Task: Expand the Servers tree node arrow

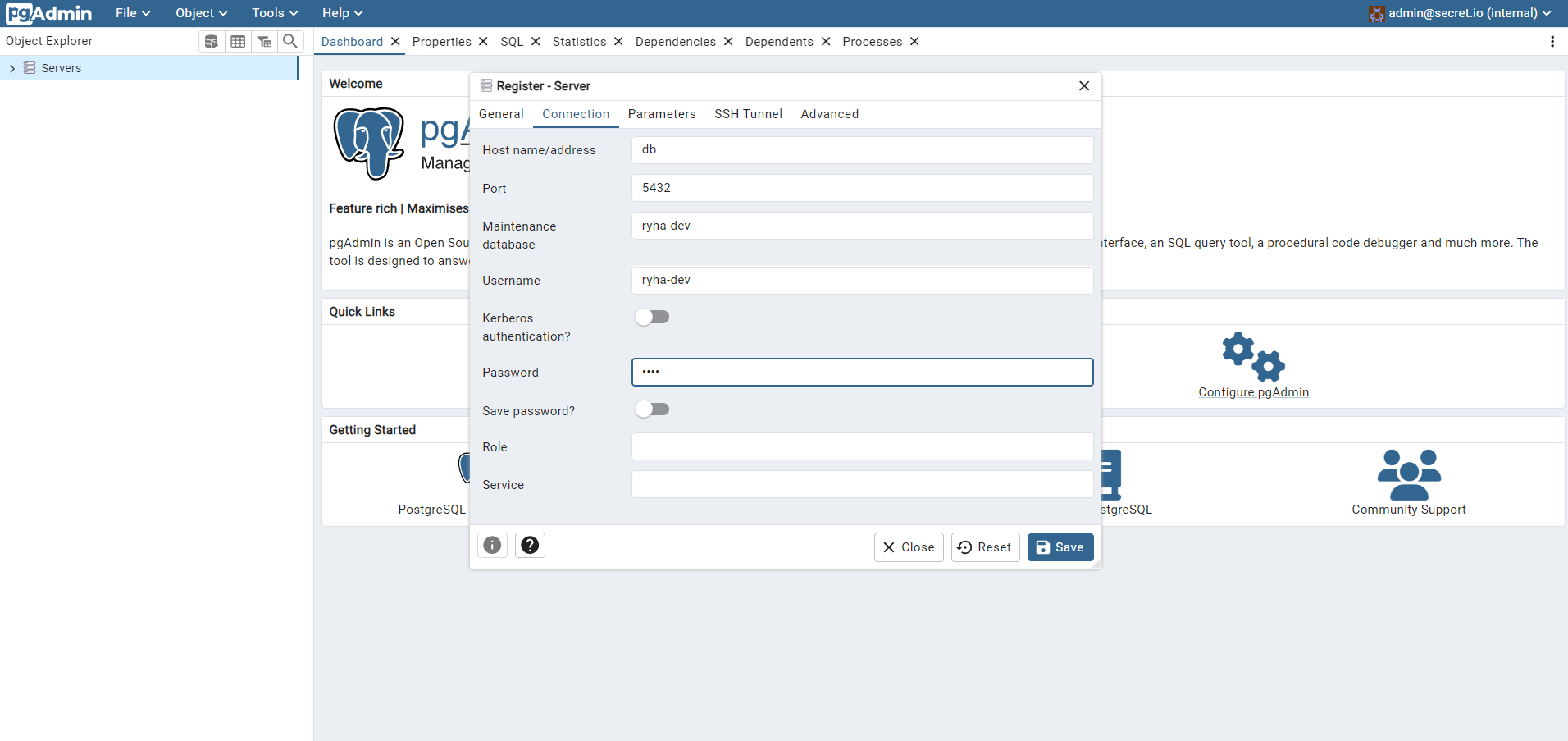Action: [x=12, y=68]
